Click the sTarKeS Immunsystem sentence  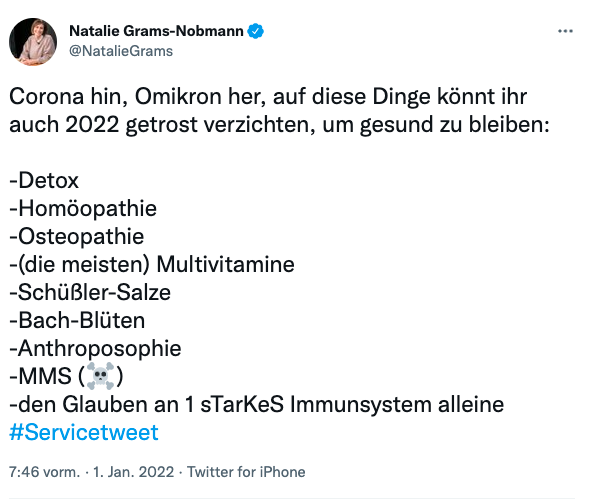pyautogui.click(x=257, y=404)
